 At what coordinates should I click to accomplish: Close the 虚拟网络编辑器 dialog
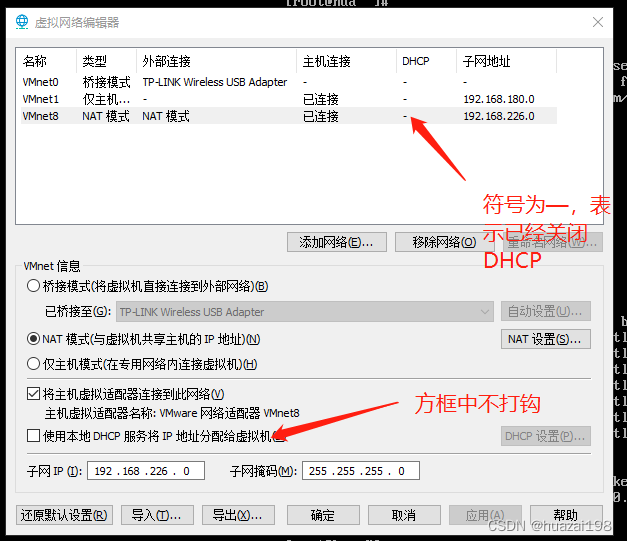tap(598, 22)
